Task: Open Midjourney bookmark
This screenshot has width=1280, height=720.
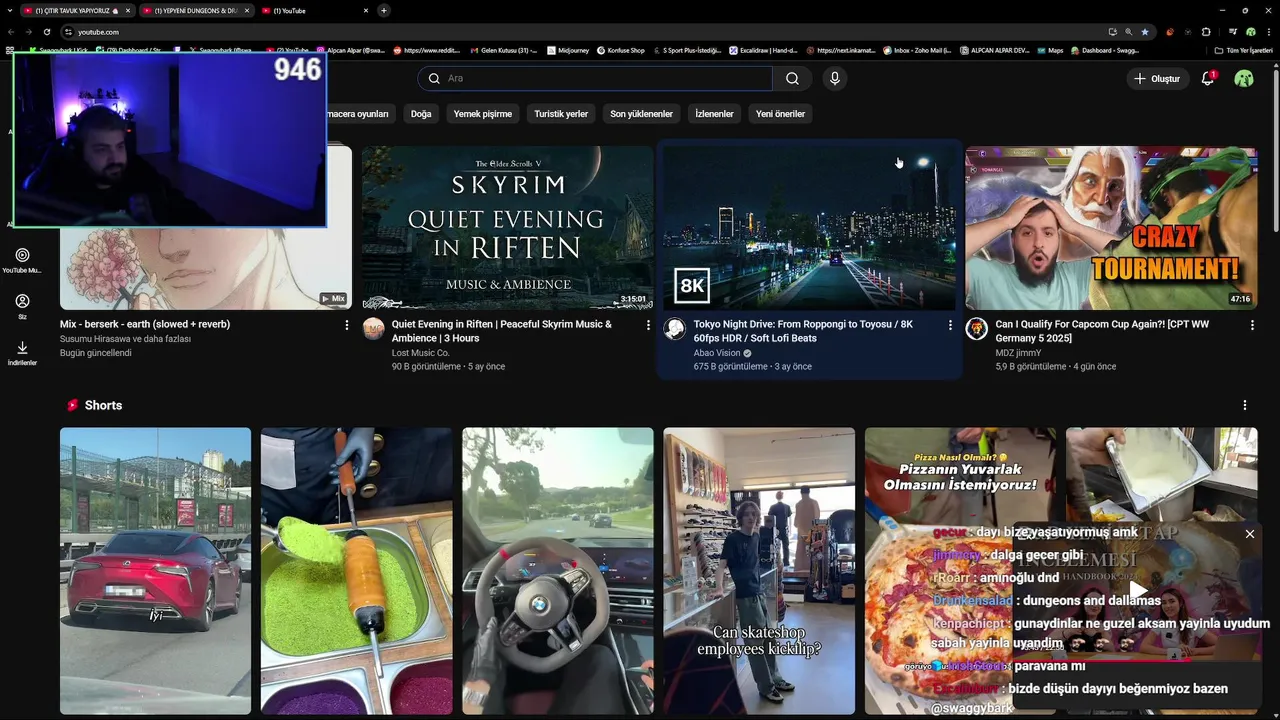Action: pos(568,50)
